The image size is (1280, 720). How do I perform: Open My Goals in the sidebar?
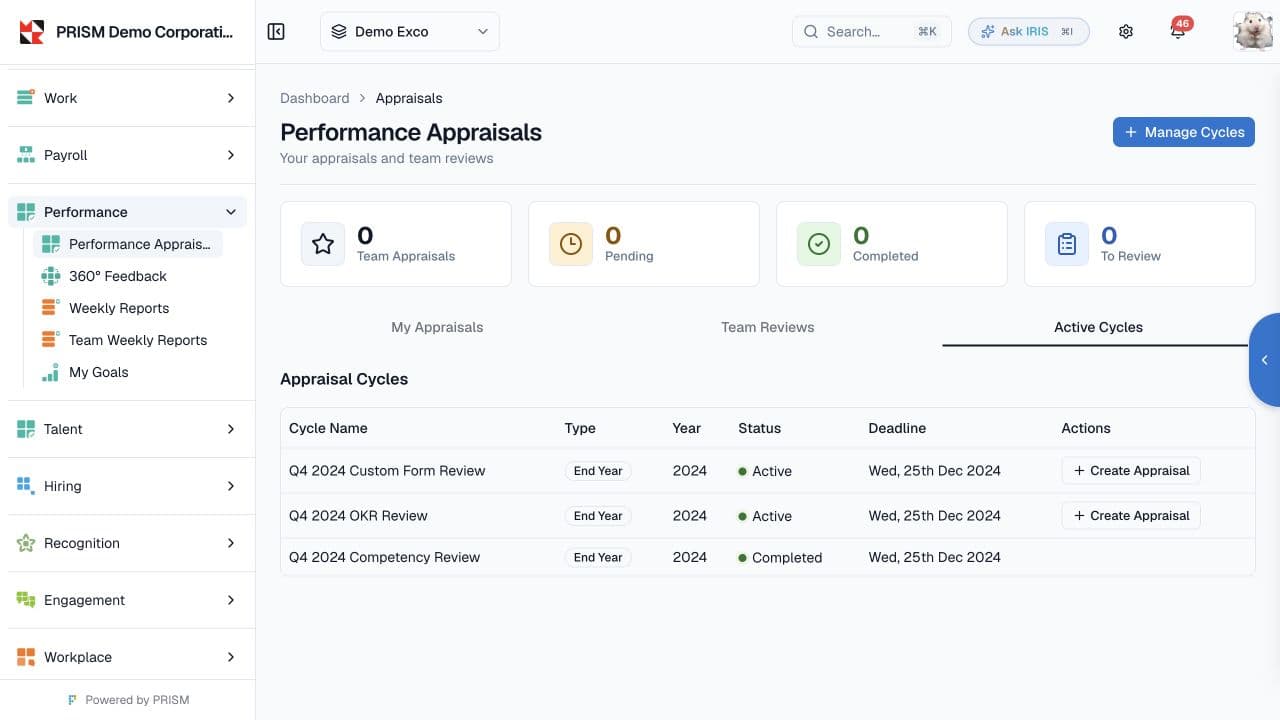pos(128,372)
